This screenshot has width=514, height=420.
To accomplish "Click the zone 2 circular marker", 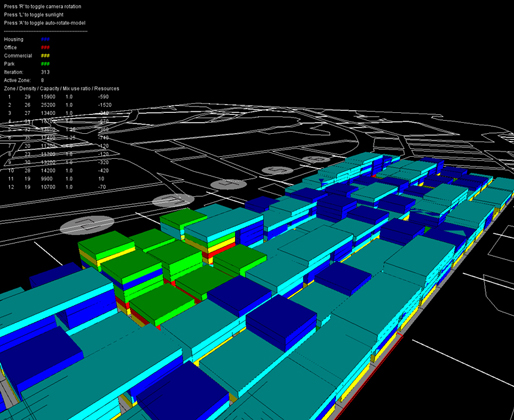I will pos(87,225).
